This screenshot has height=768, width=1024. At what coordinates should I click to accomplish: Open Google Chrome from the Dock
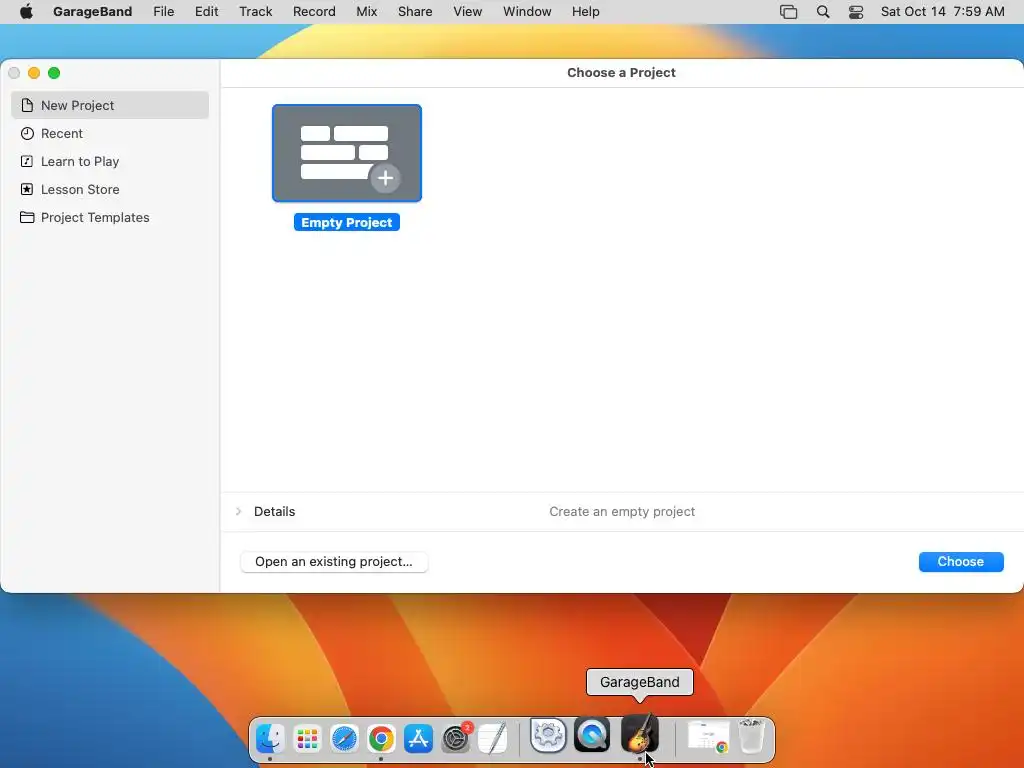click(x=381, y=739)
